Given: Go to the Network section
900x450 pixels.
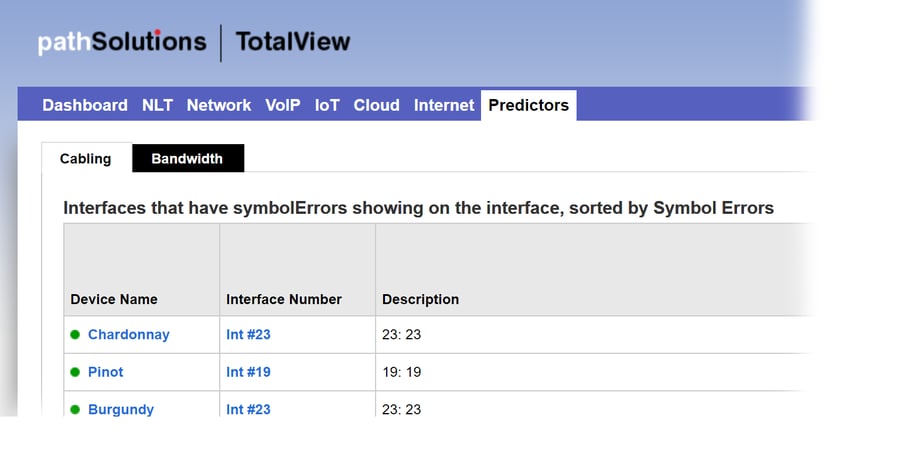Looking at the screenshot, I should coord(219,105).
